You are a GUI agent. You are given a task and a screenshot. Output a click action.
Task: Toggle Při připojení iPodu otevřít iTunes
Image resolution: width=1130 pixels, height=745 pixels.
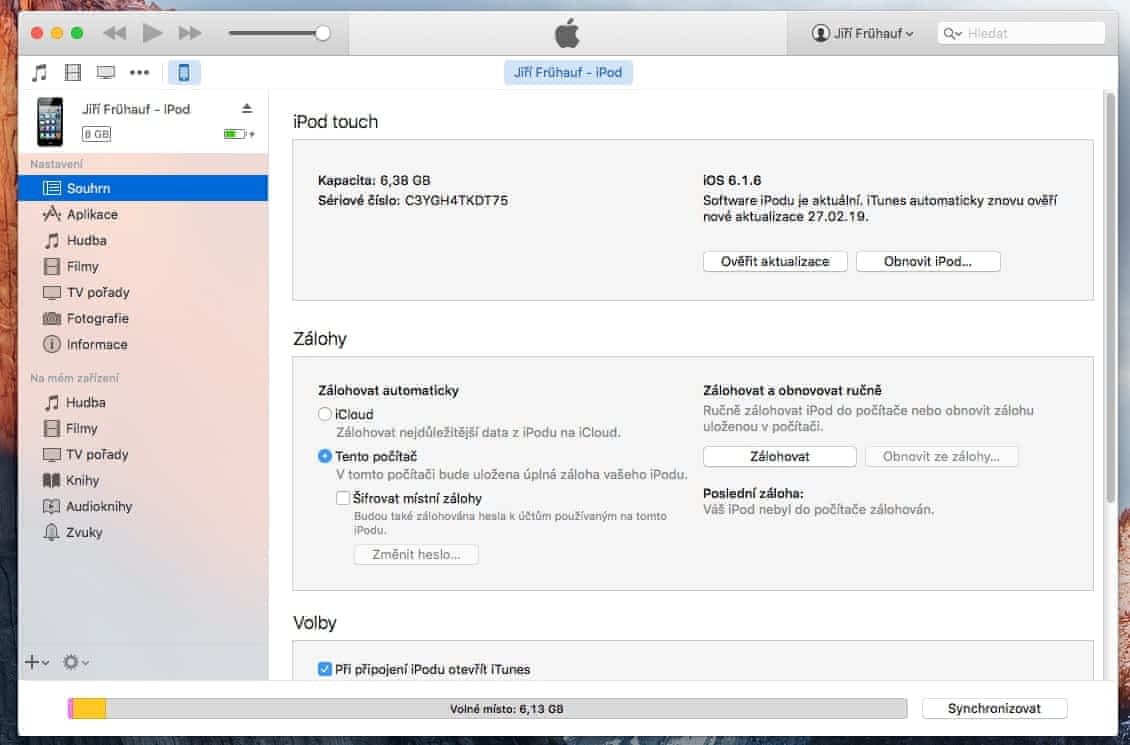325,669
